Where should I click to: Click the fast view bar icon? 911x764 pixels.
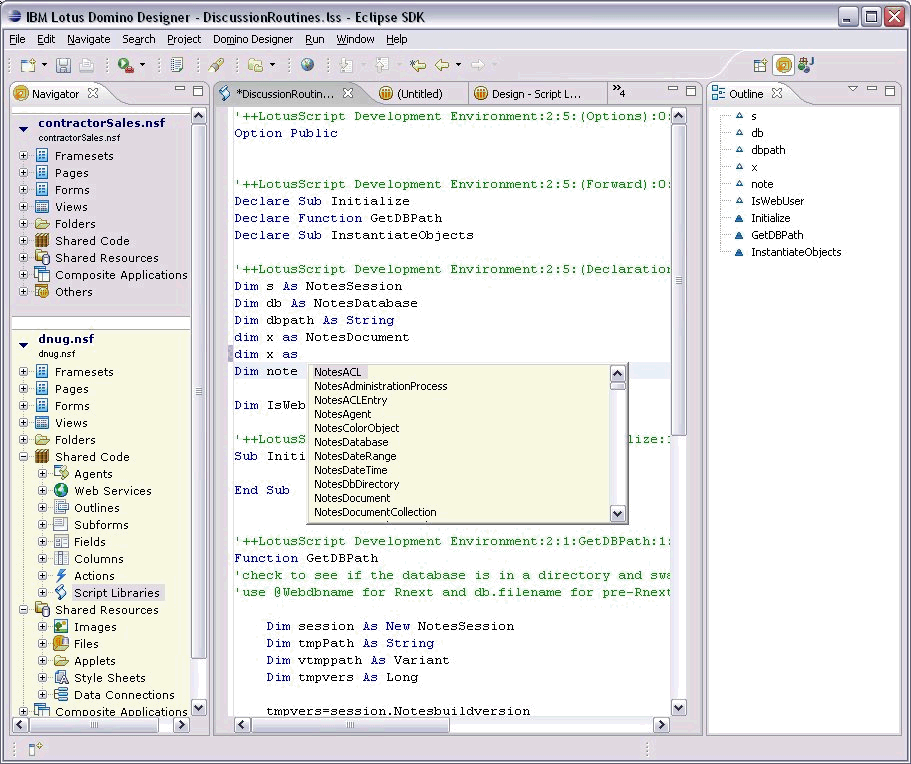click(35, 749)
